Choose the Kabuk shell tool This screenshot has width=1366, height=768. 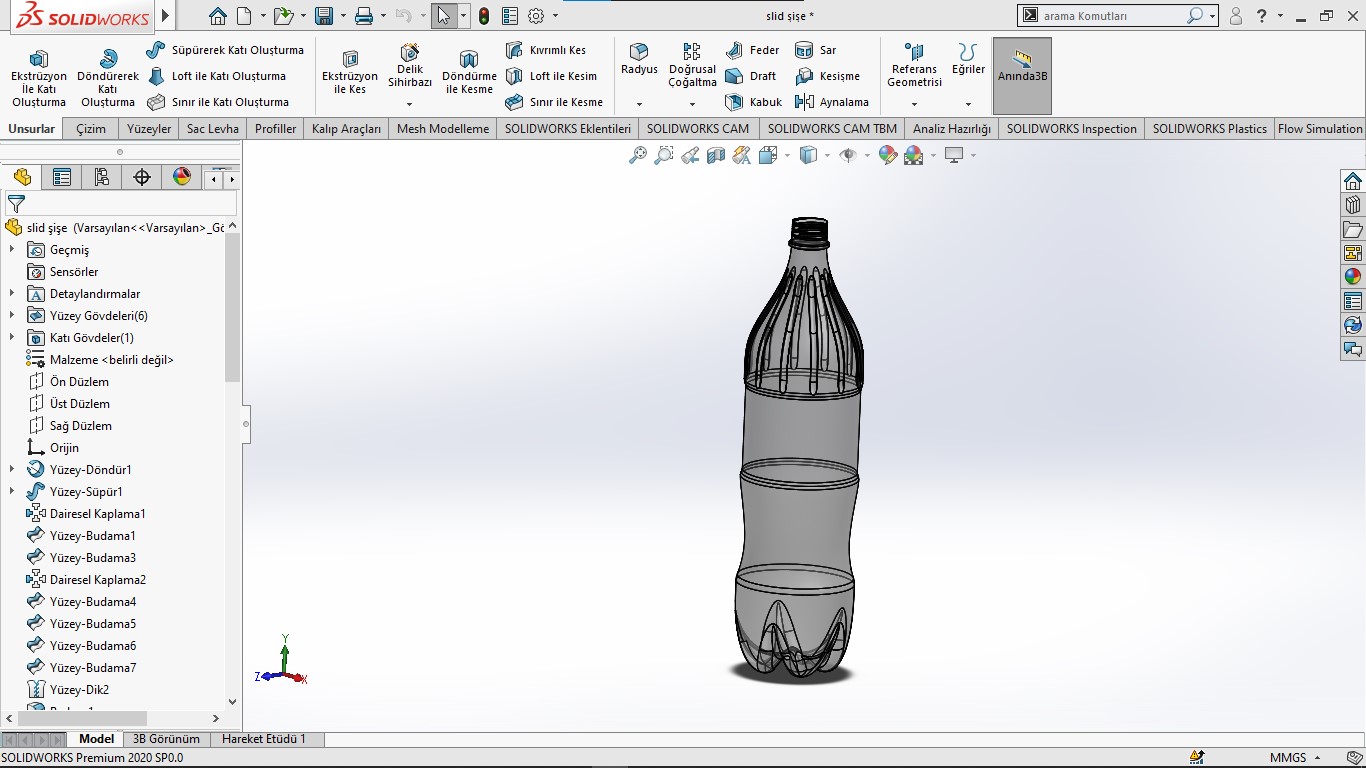click(x=753, y=102)
